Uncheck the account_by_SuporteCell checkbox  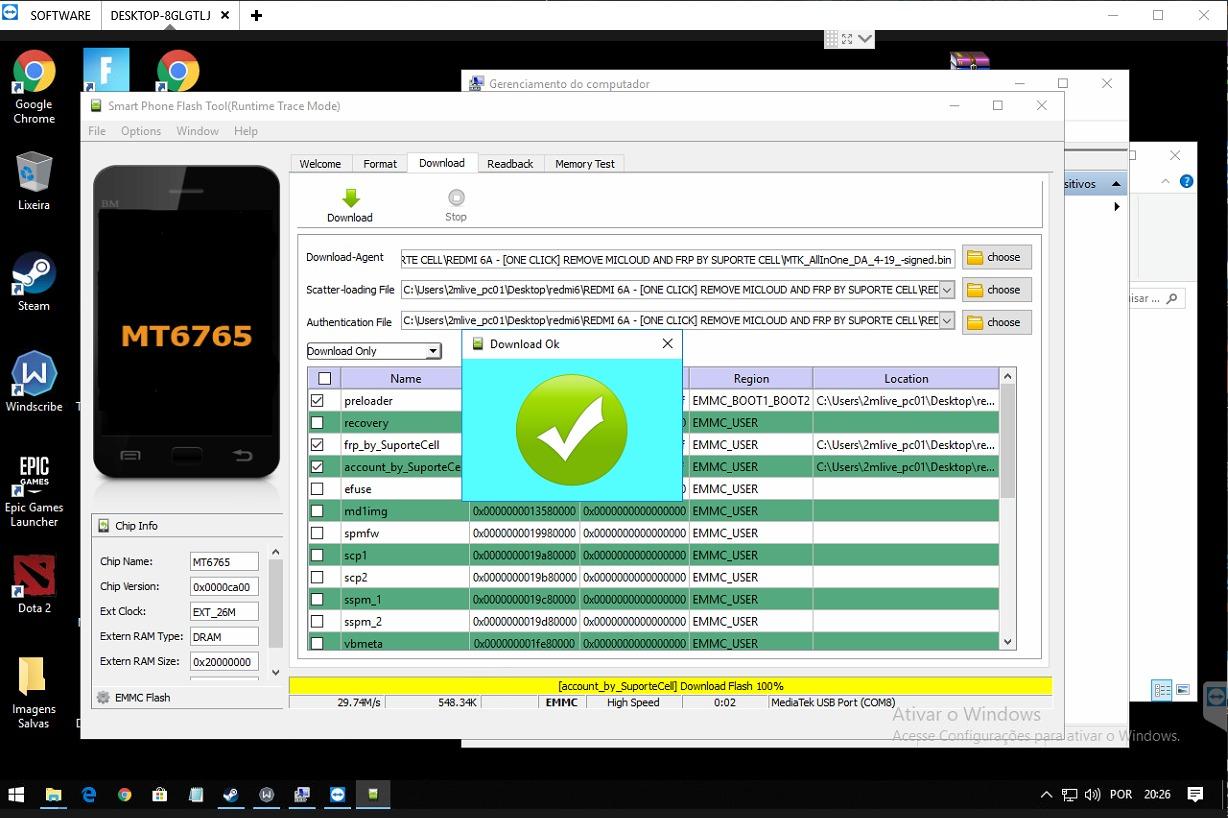317,466
